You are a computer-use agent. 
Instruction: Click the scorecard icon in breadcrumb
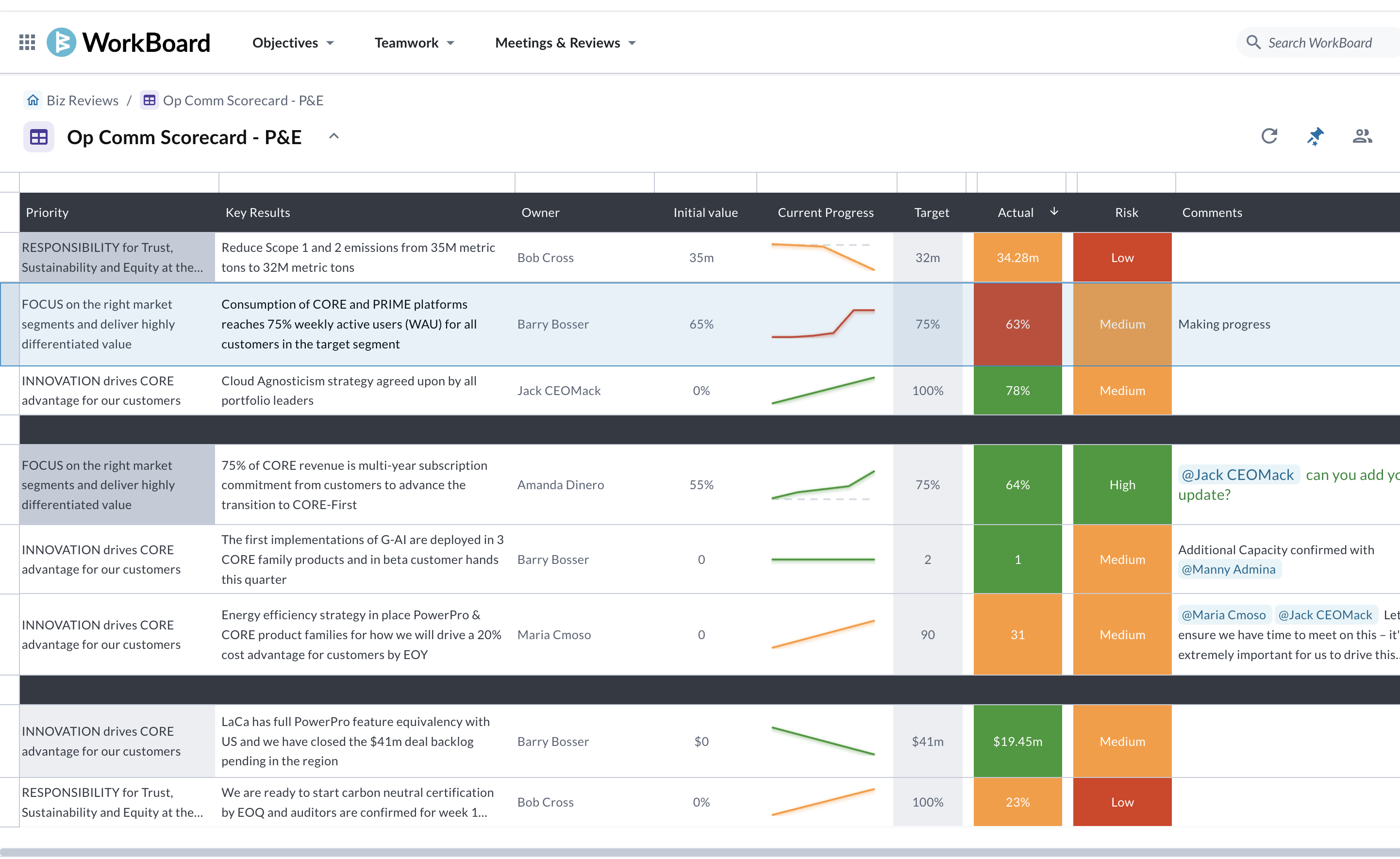(x=150, y=100)
